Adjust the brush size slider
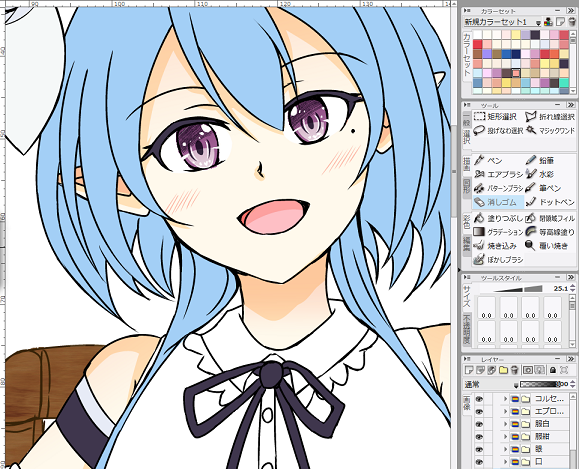The width and height of the screenshot is (579, 469). pyautogui.click(x=518, y=288)
